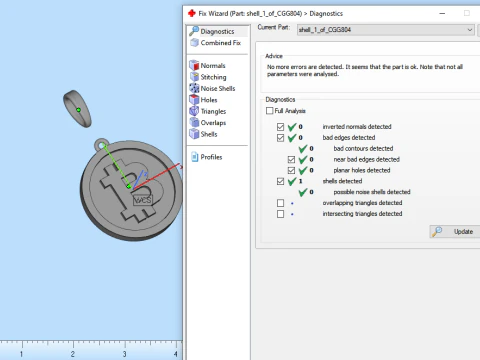
Task: Expand the Current Part dropdown arrow
Action: (x=470, y=30)
